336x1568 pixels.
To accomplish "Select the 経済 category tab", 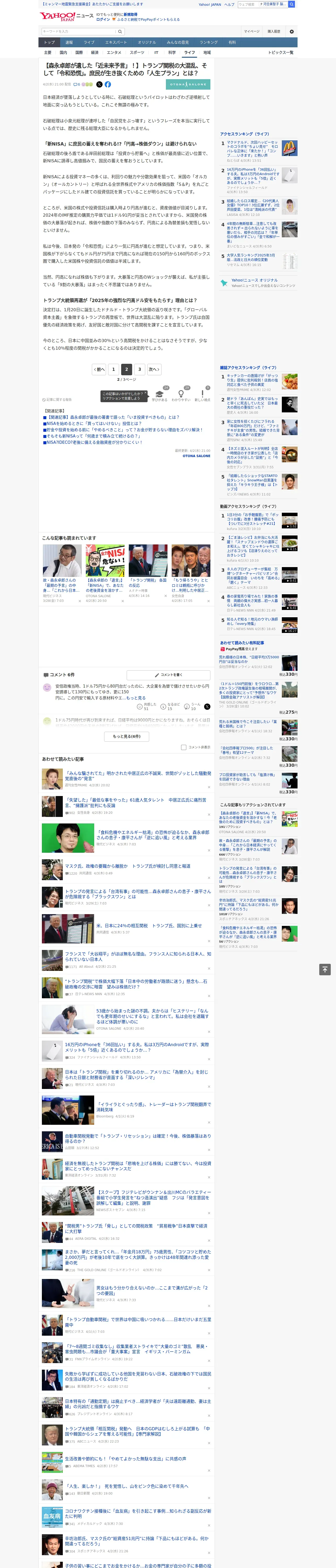I will 94,52.
